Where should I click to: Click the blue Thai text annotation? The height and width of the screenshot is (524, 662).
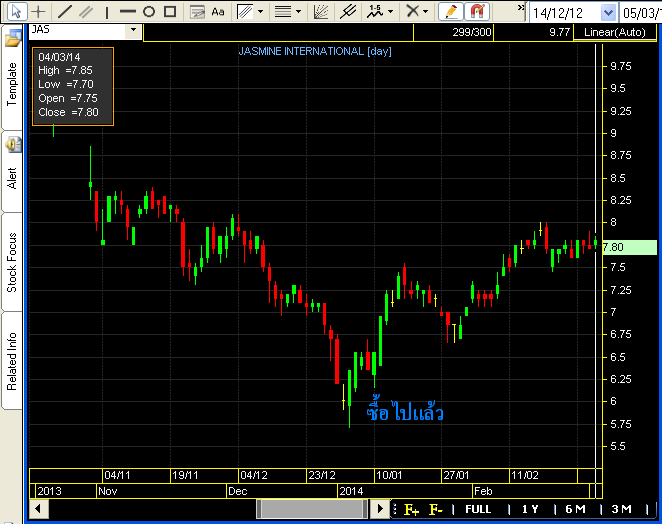(405, 410)
